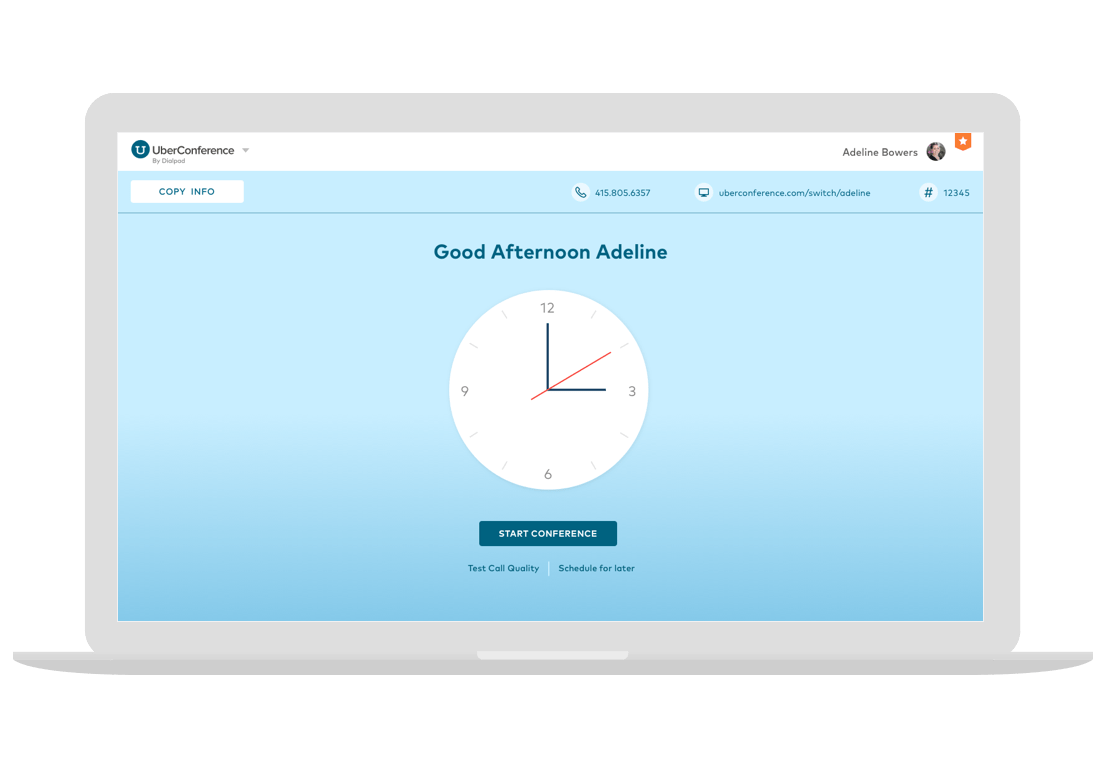1106x768 pixels.
Task: Click the screen-share monitor icon
Action: click(703, 192)
